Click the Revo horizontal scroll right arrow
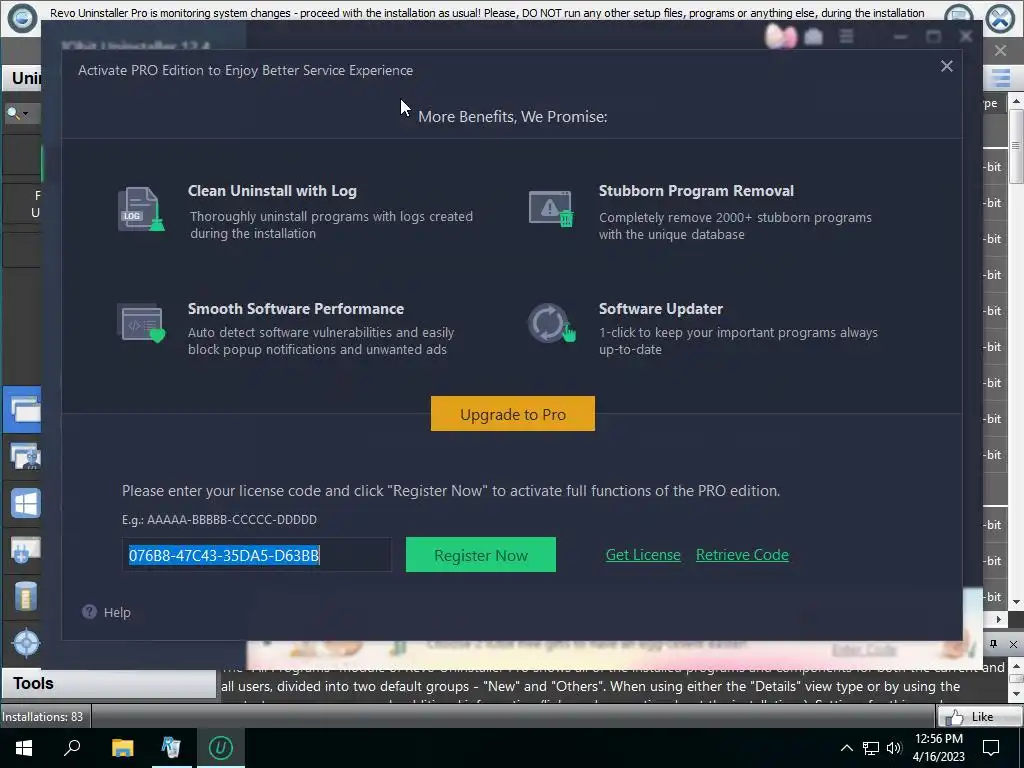Viewport: 1024px width, 768px height. 999,618
